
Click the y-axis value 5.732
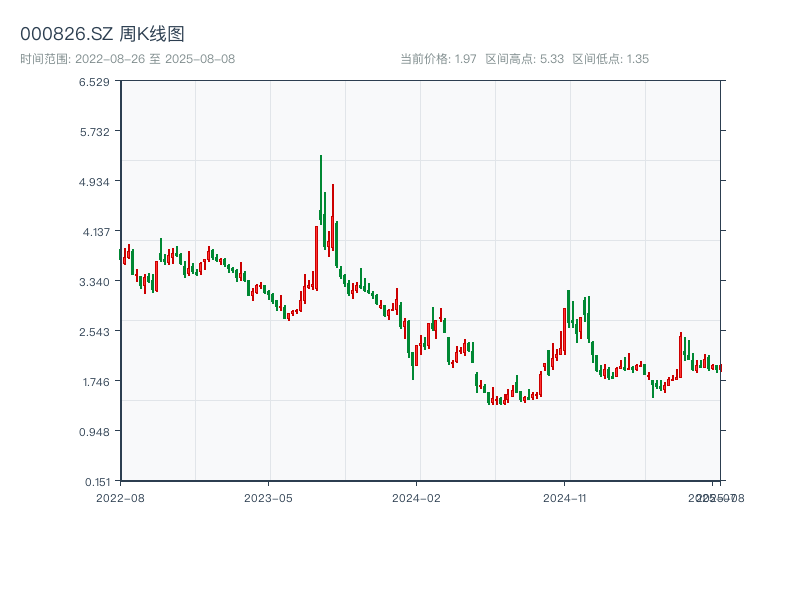coord(94,132)
